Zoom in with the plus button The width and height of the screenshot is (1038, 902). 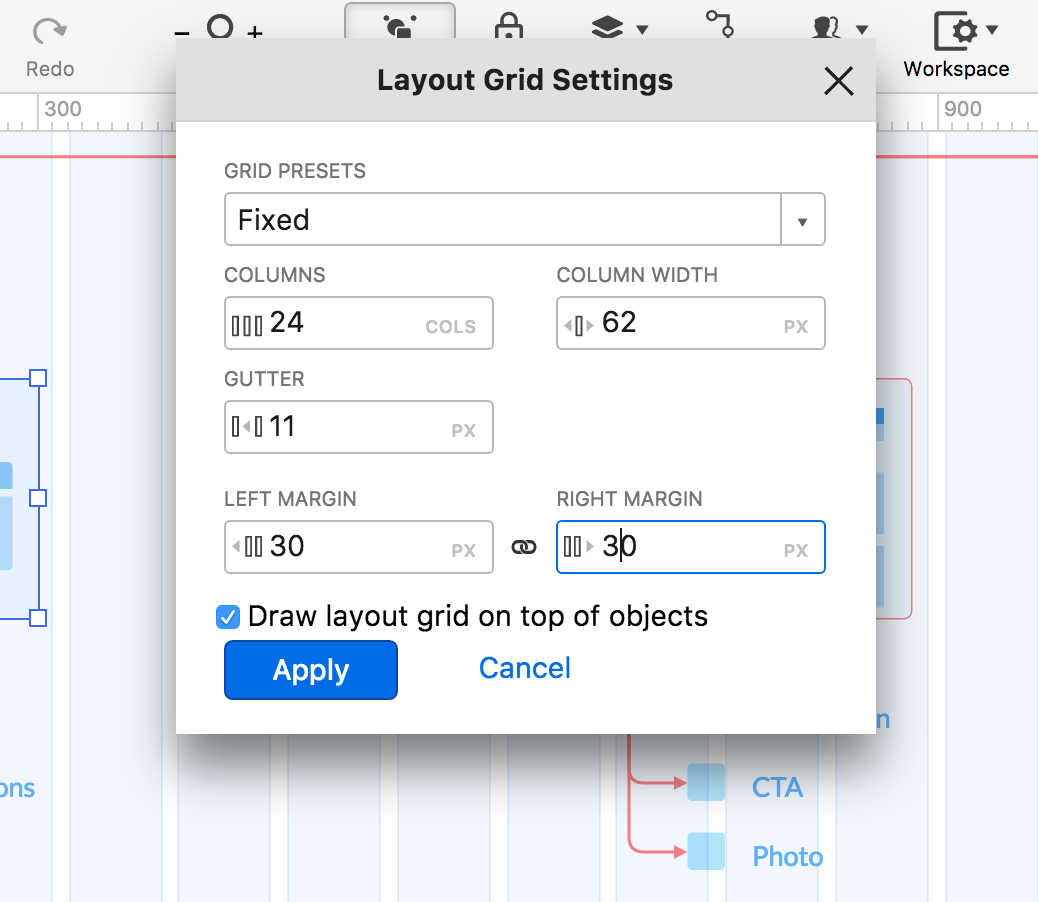255,32
